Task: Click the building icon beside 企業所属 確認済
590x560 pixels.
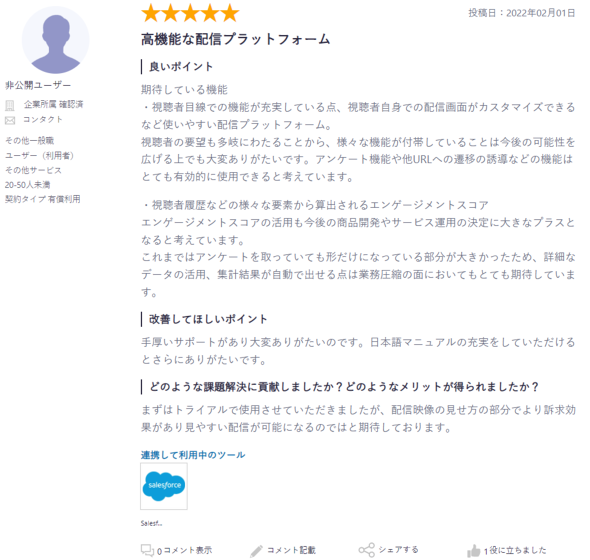Action: pos(10,106)
